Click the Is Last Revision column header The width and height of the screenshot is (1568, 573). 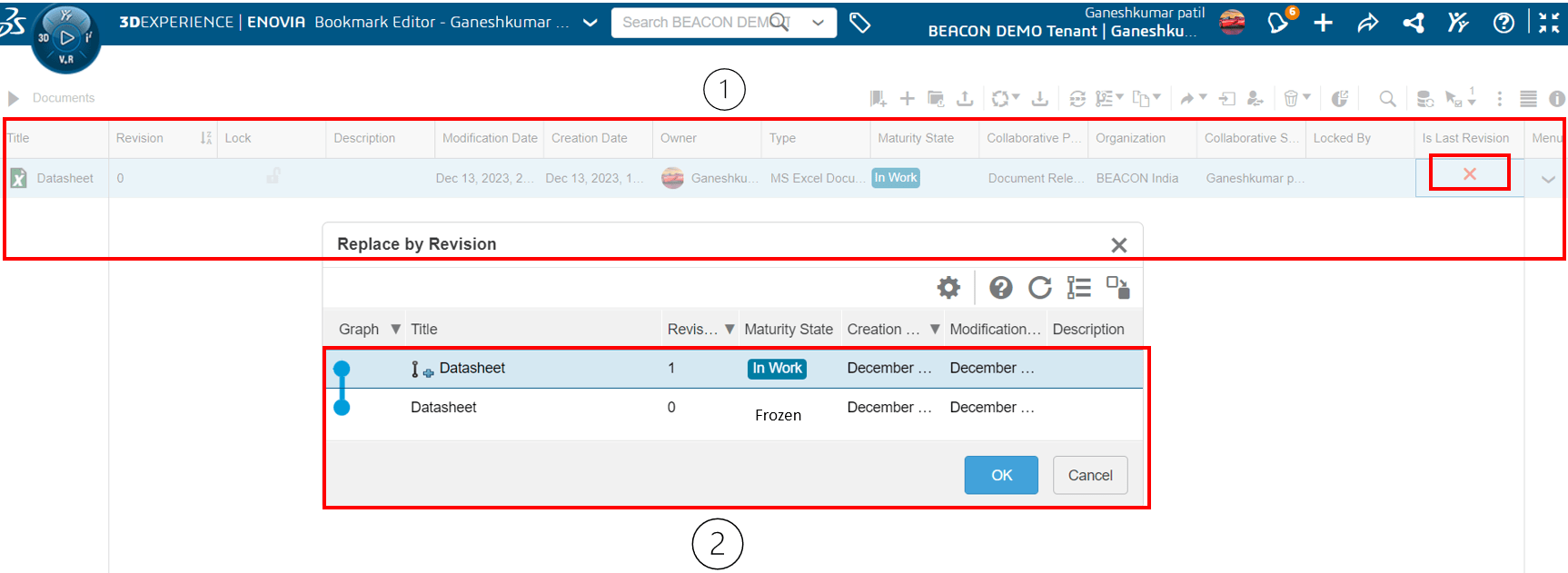(1465, 138)
